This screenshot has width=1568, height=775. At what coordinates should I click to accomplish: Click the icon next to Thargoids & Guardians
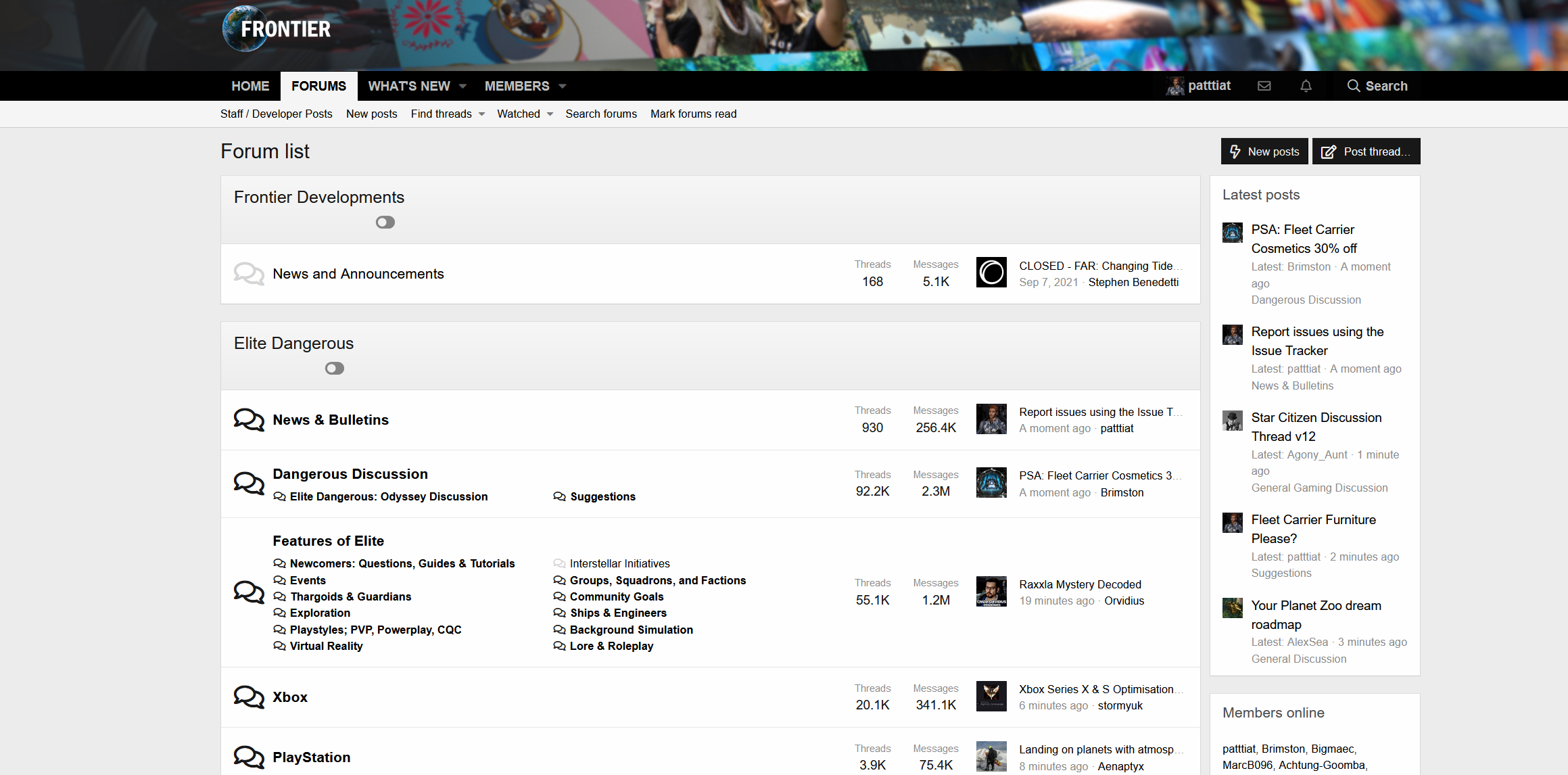(279, 596)
